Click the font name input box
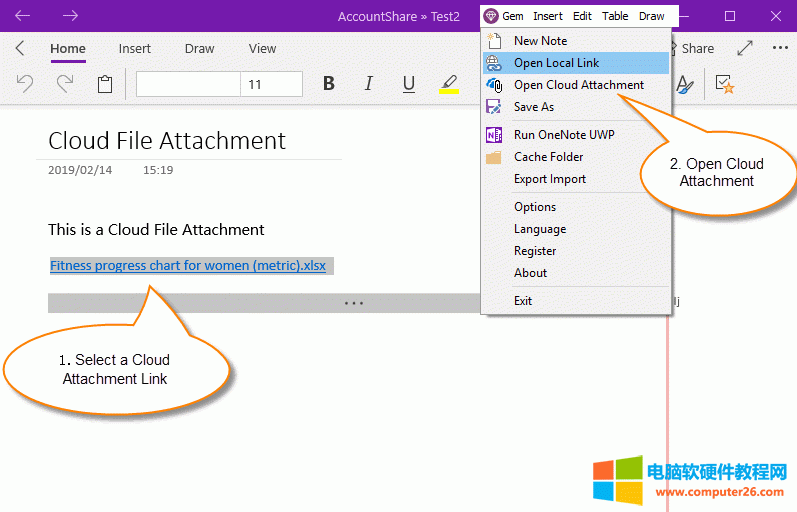Screen dimensions: 797x512 [x=188, y=85]
